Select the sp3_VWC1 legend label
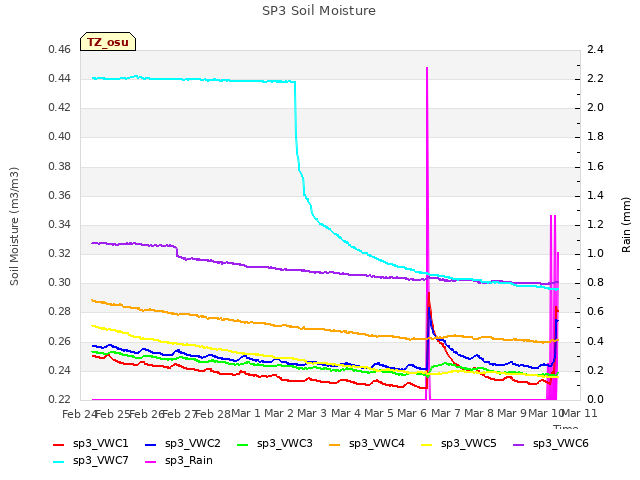The width and height of the screenshot is (640, 480). pos(100,444)
